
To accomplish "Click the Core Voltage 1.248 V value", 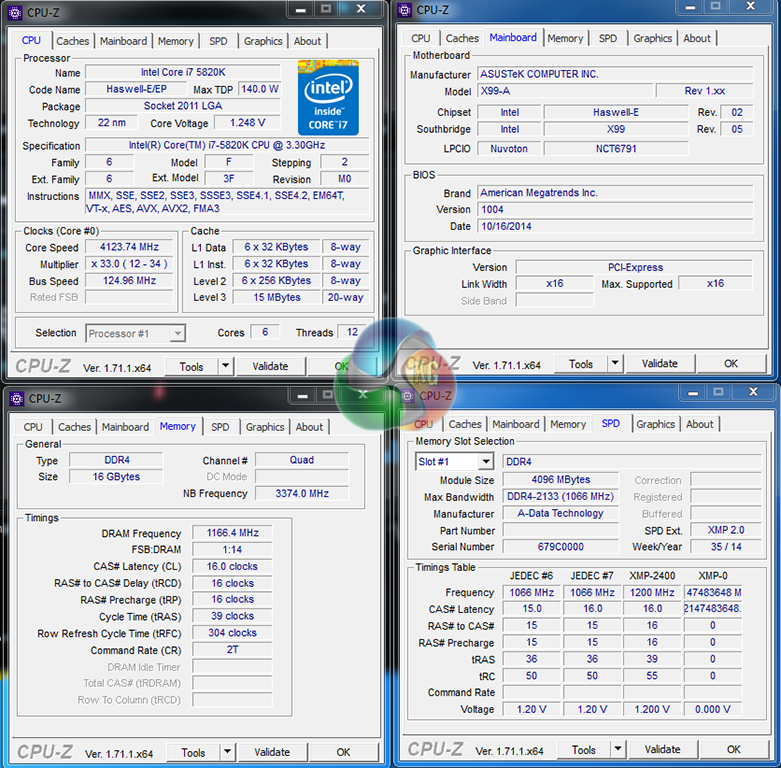I will 248,123.
